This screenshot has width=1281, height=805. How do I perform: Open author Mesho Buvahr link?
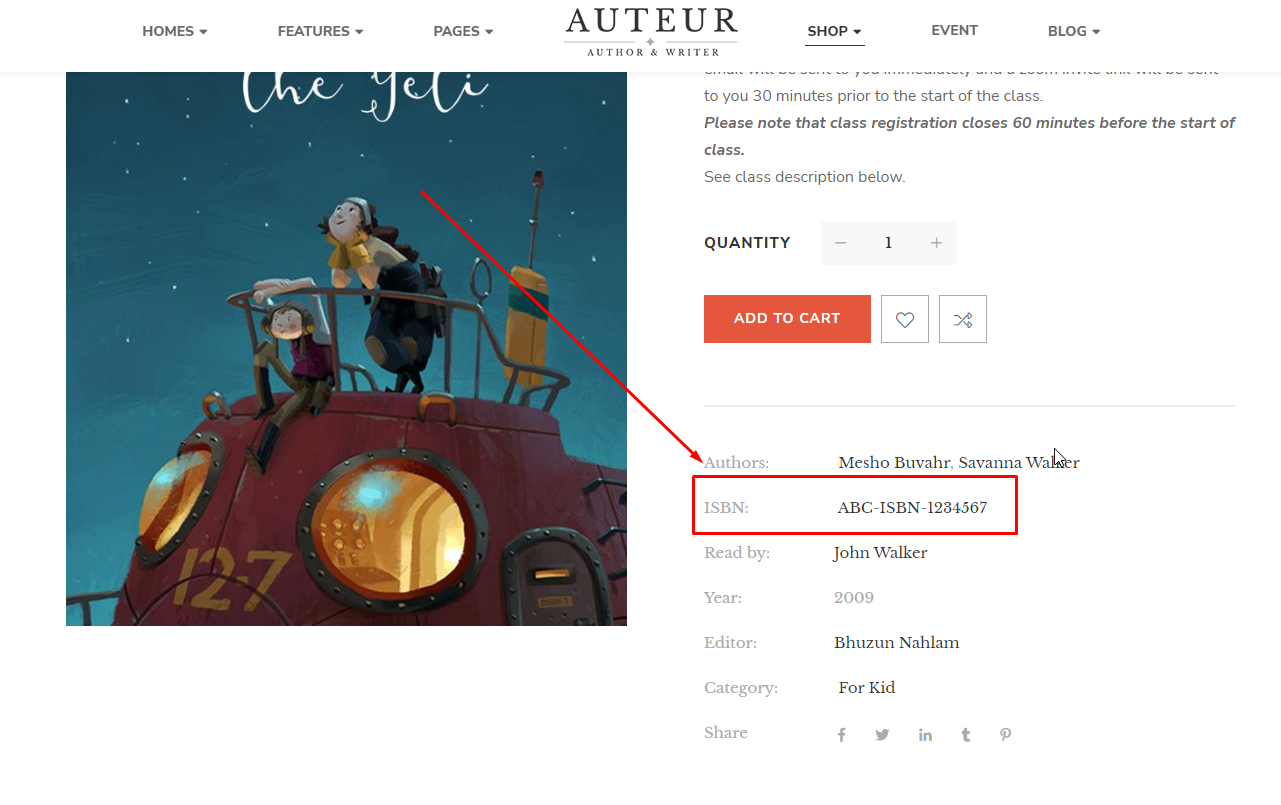[x=894, y=463]
